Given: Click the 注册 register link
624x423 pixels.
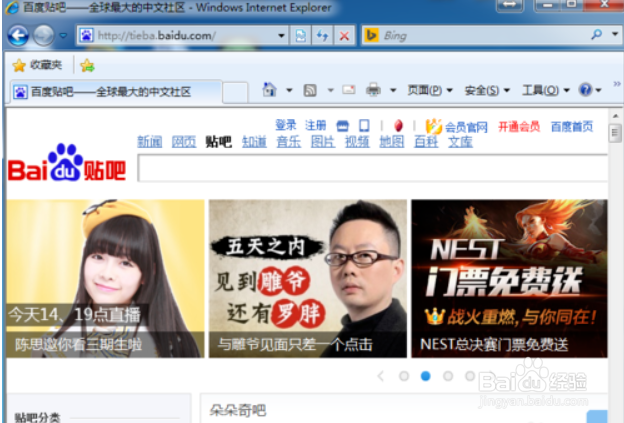Looking at the screenshot, I should click(x=316, y=125).
